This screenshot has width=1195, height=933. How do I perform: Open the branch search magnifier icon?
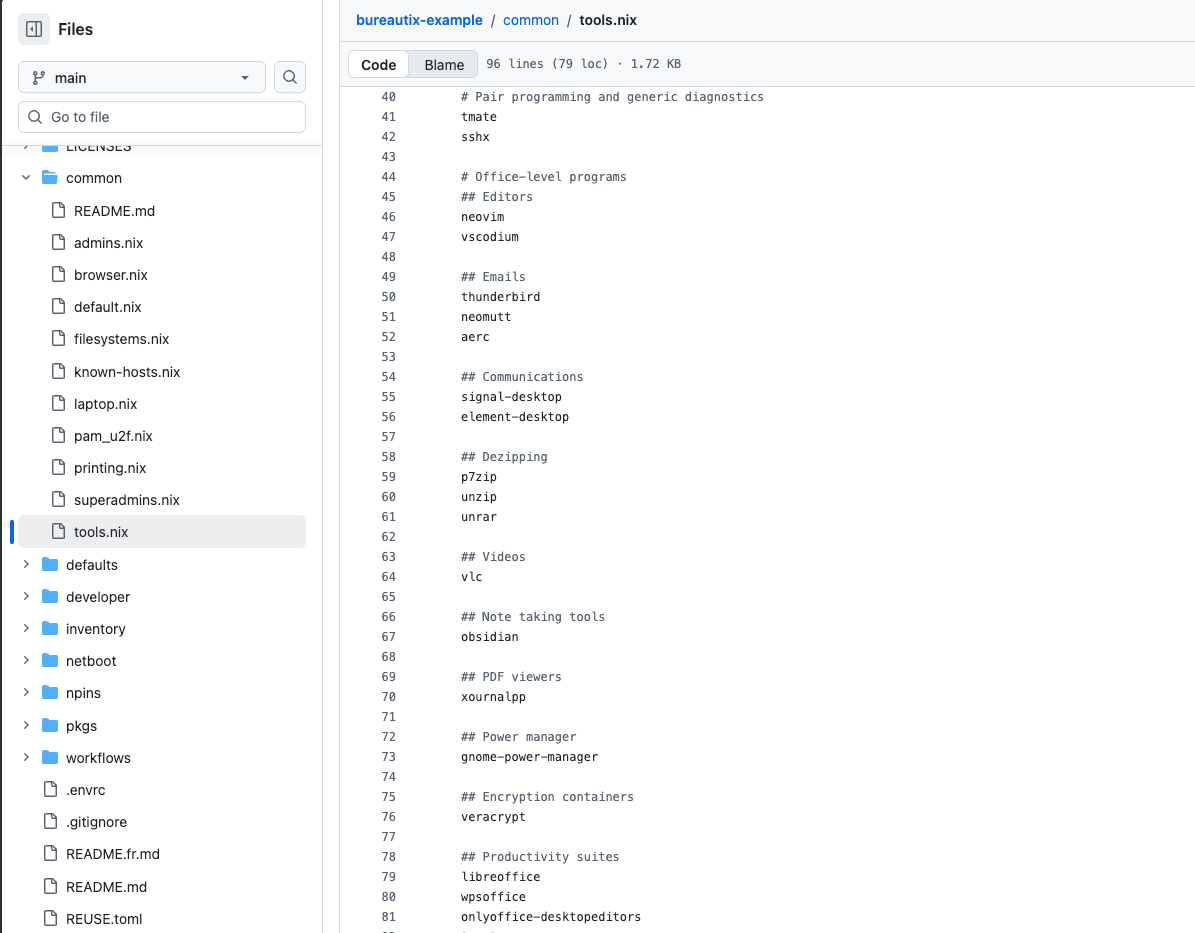[289, 77]
